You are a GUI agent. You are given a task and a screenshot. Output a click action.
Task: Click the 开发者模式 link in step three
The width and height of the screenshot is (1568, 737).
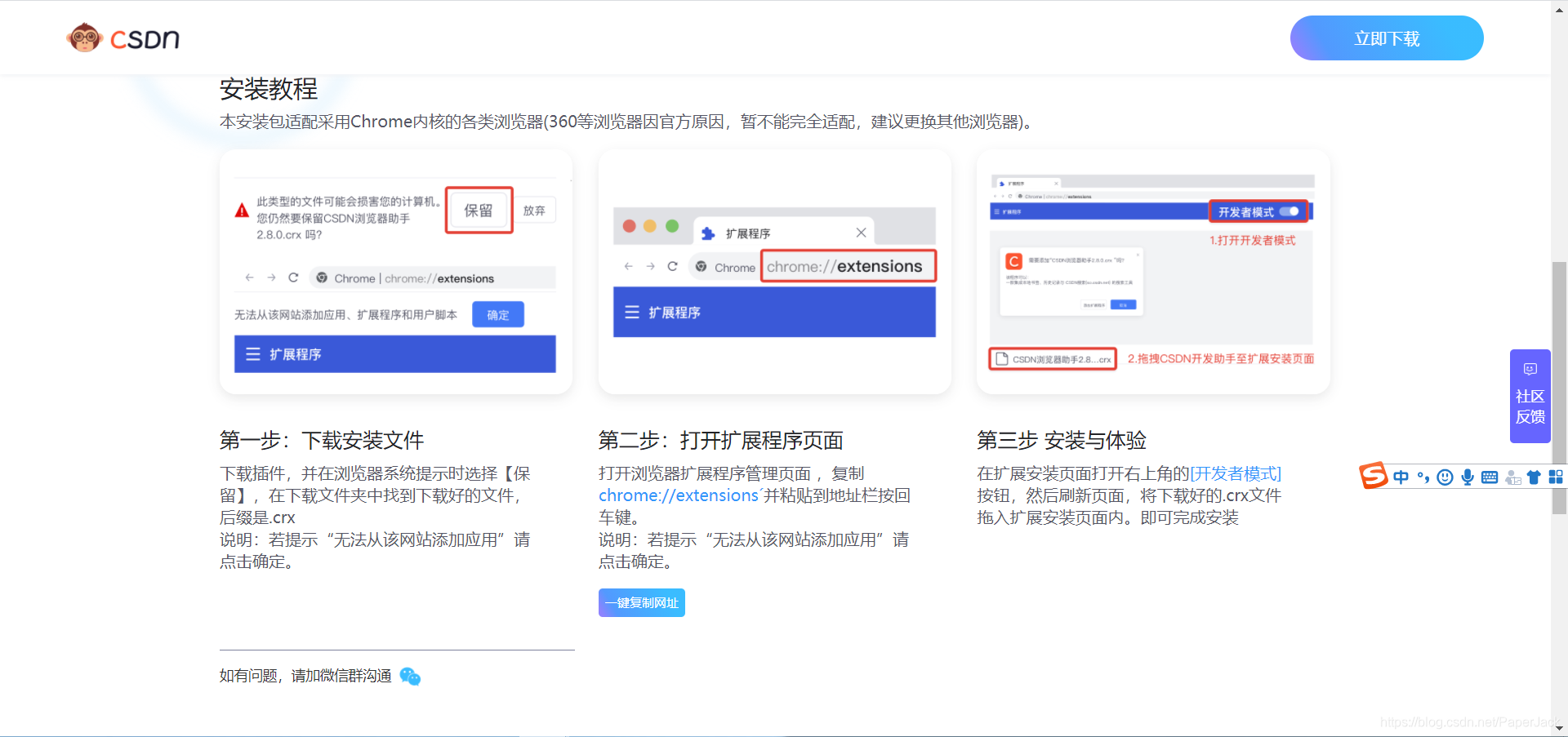(x=1236, y=473)
